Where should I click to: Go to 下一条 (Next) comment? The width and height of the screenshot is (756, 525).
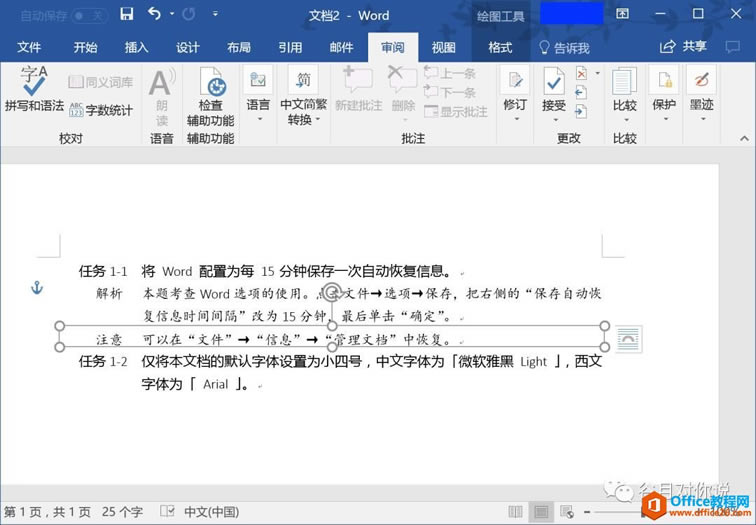tap(450, 92)
